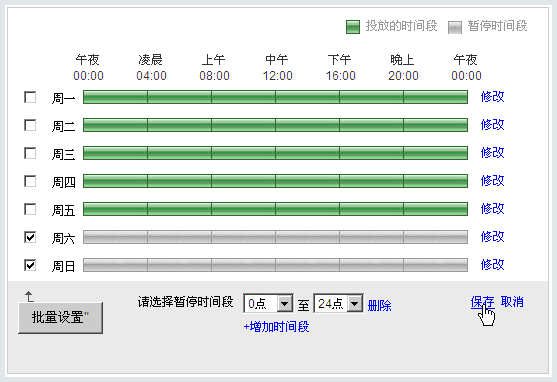
Task: Click 周六 gray bar segment starting at 04:00
Action: click(x=179, y=237)
